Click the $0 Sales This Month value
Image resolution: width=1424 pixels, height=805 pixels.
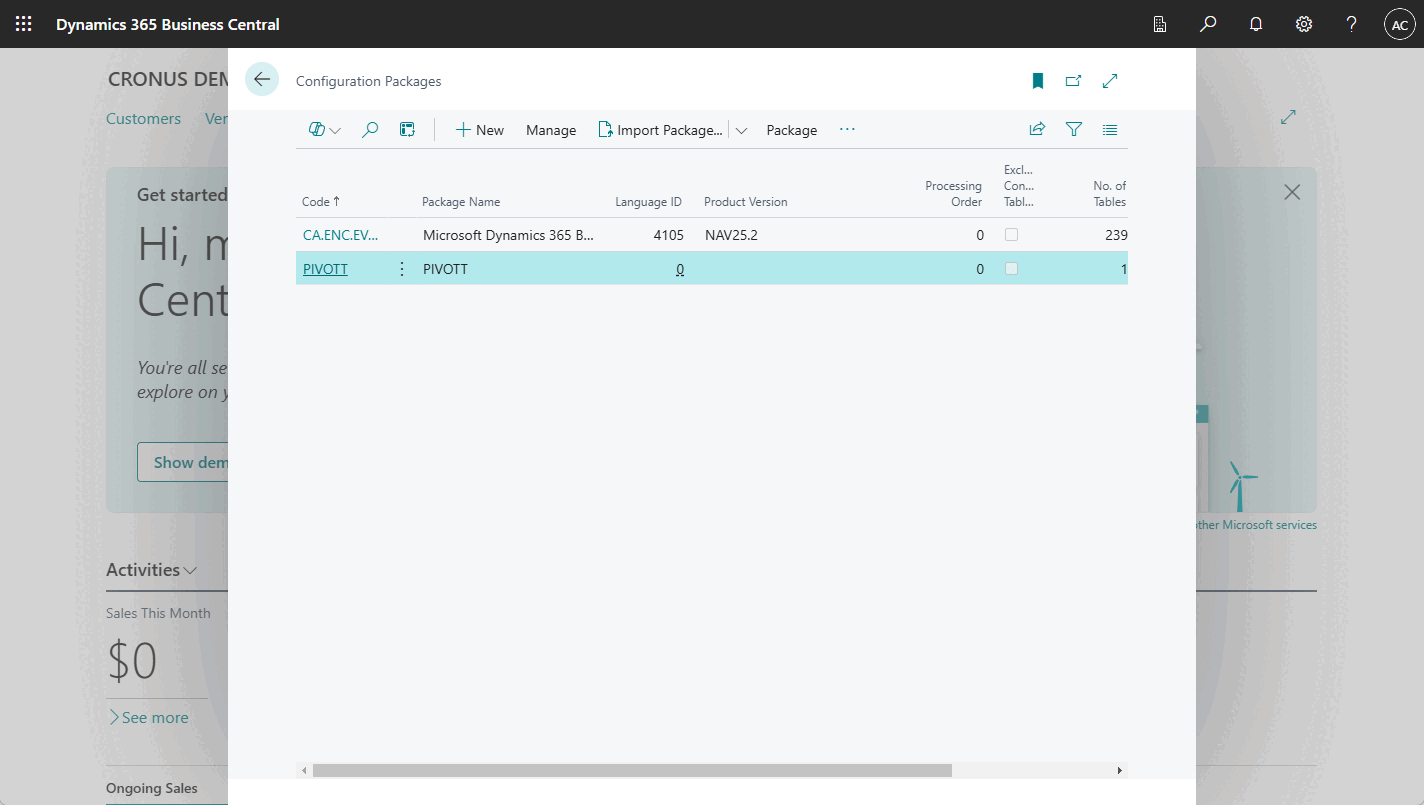tap(132, 661)
